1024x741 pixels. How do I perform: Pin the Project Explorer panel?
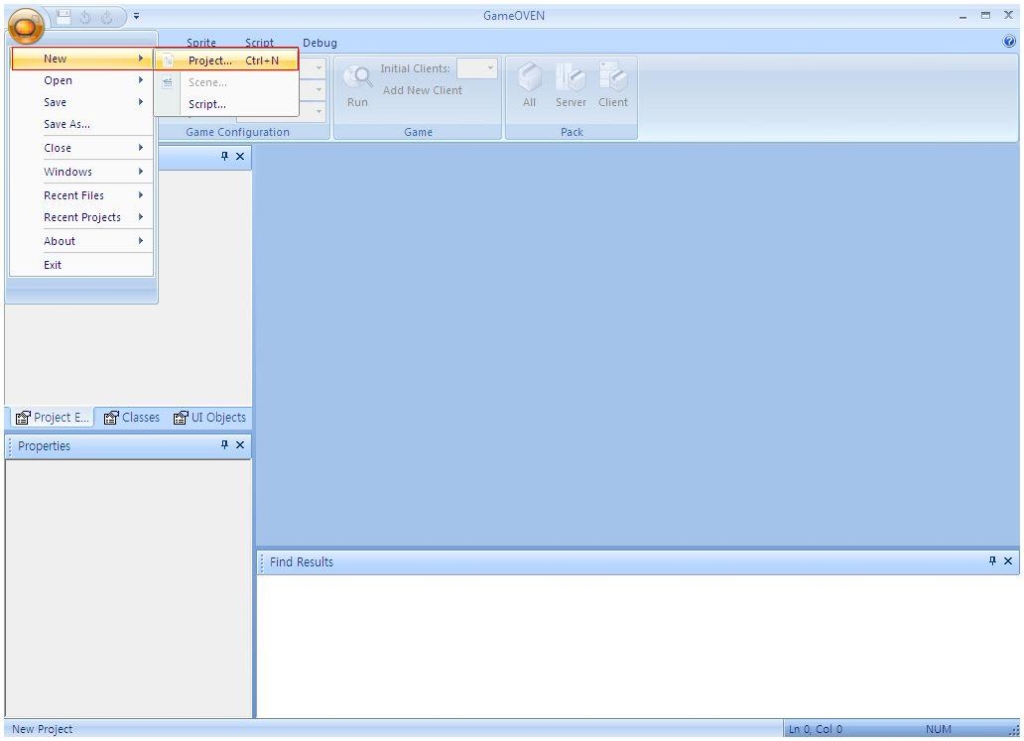click(x=225, y=156)
